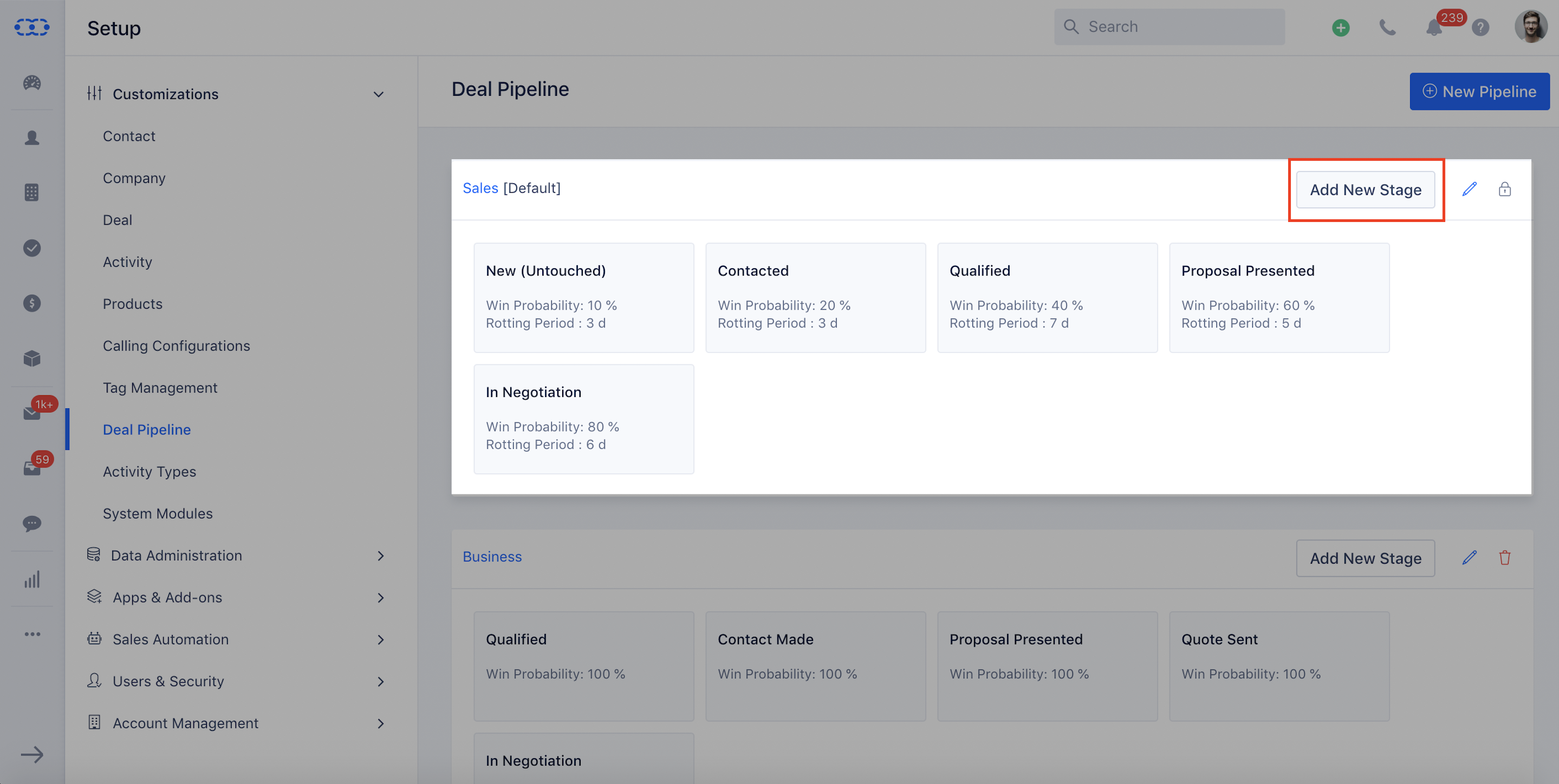Open inbox icon with 59 badge

pyautogui.click(x=32, y=468)
